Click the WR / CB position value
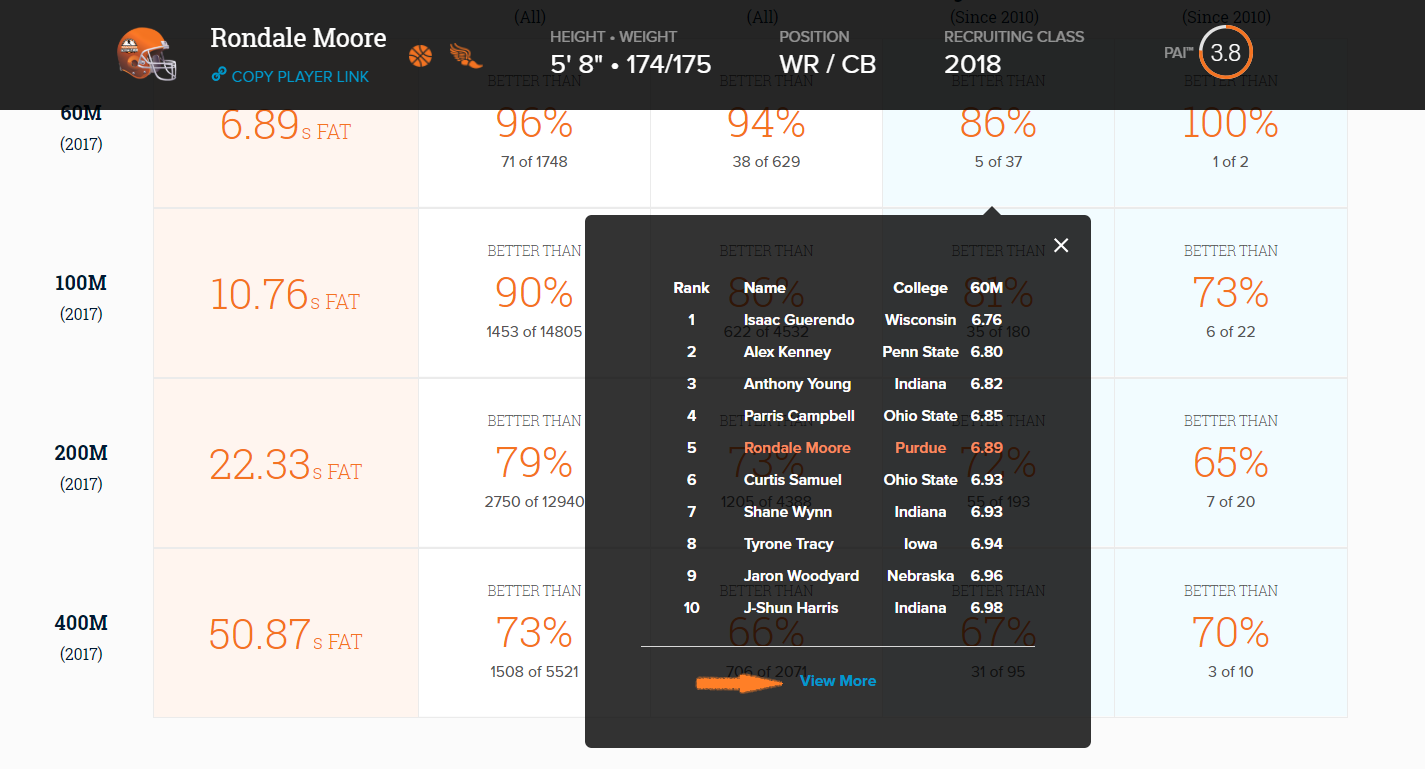This screenshot has width=1425, height=769. (828, 64)
